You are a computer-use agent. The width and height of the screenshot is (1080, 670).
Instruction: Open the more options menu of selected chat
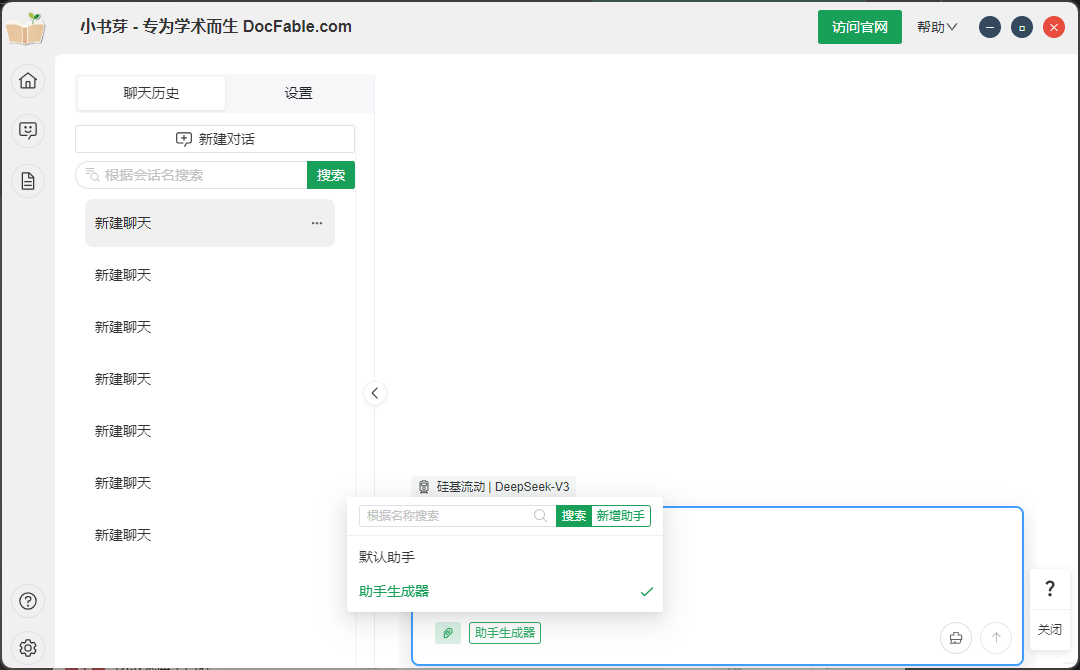pos(317,223)
